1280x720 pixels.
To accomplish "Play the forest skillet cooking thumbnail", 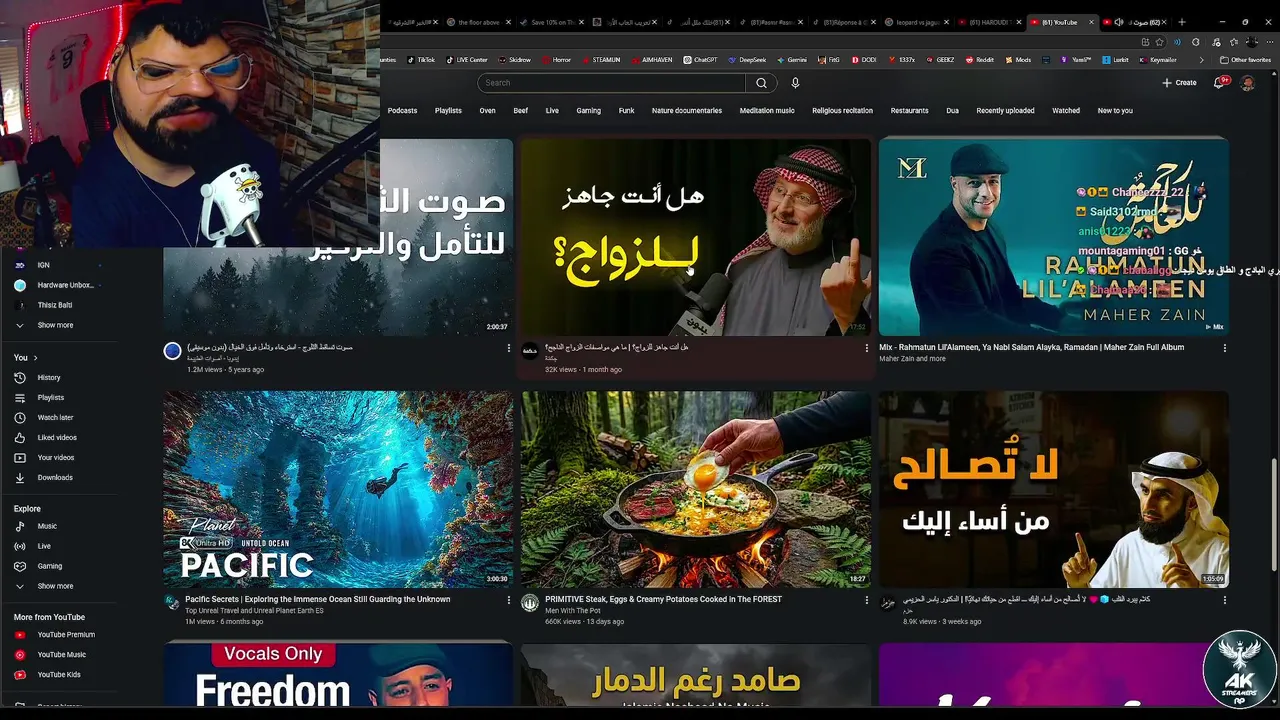I will (x=696, y=489).
